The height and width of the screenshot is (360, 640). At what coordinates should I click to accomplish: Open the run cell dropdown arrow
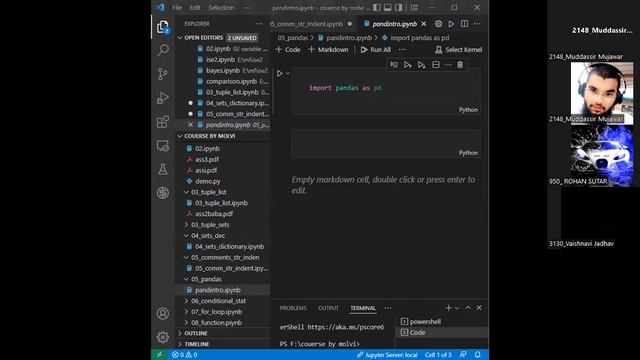click(288, 74)
